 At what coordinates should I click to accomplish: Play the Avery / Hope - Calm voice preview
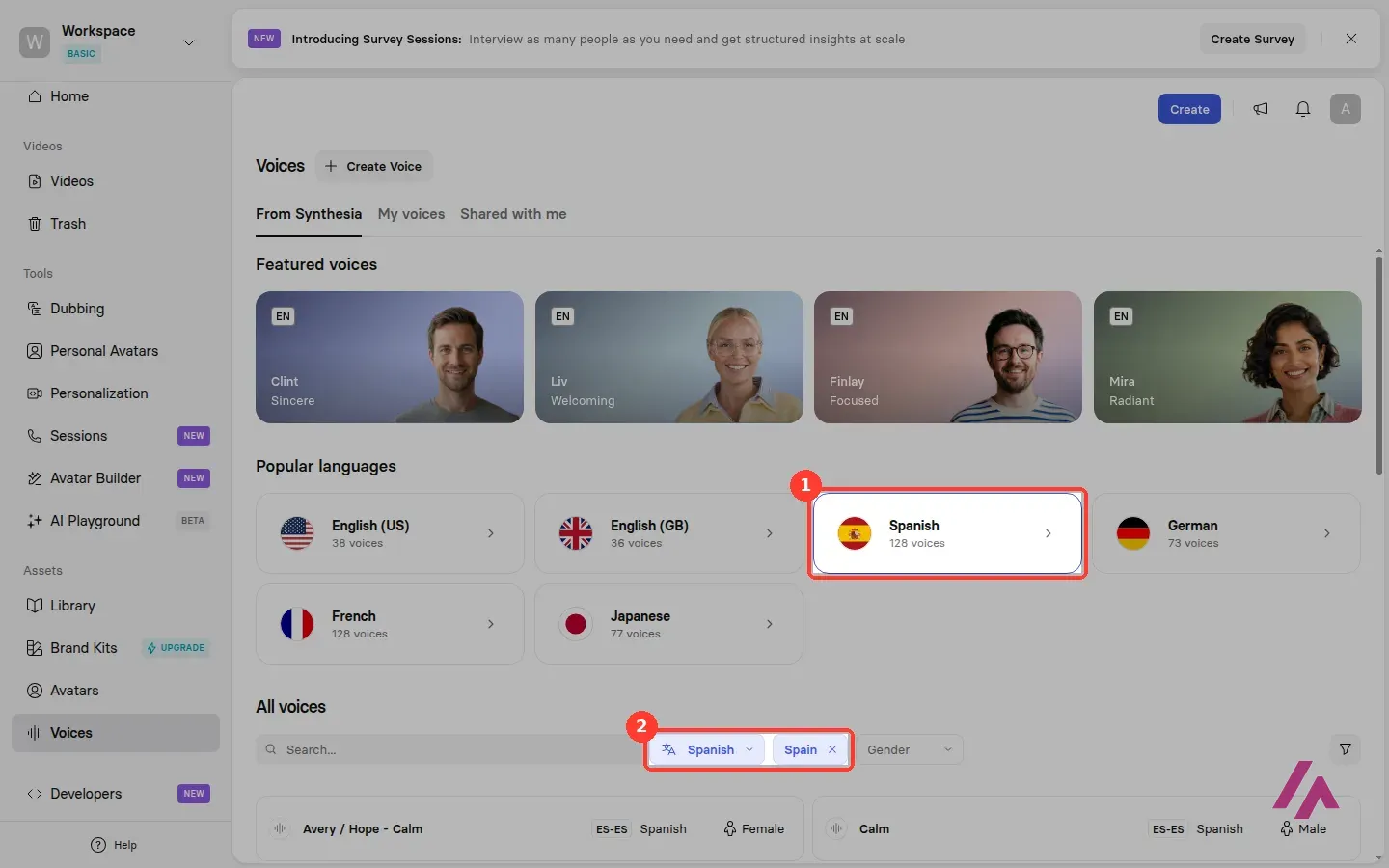(280, 828)
